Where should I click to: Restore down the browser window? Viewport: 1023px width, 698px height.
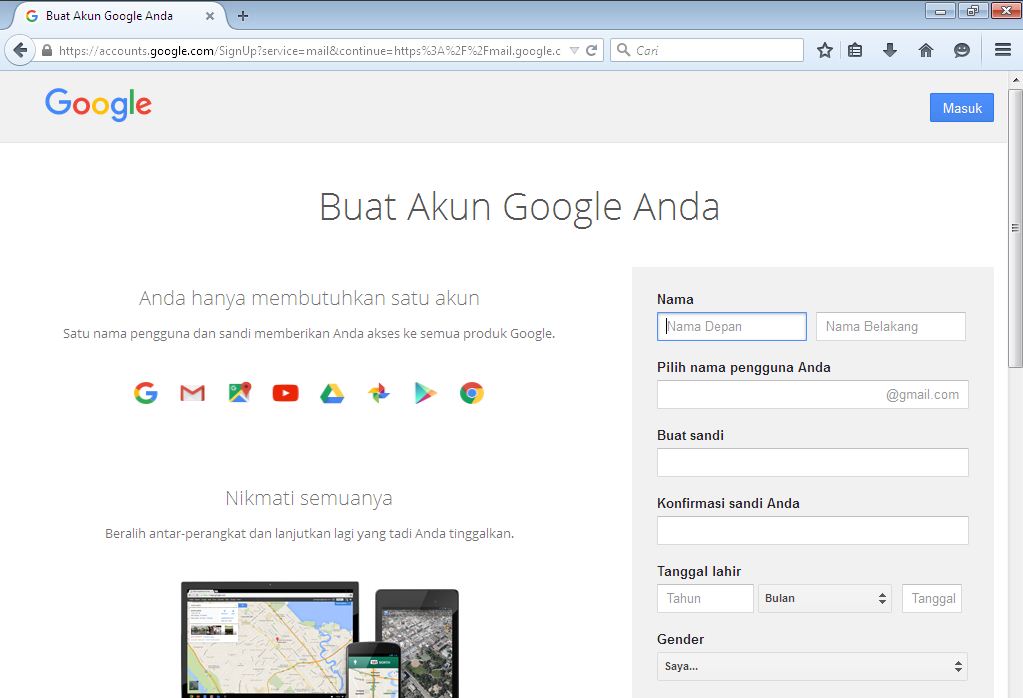coord(973,10)
